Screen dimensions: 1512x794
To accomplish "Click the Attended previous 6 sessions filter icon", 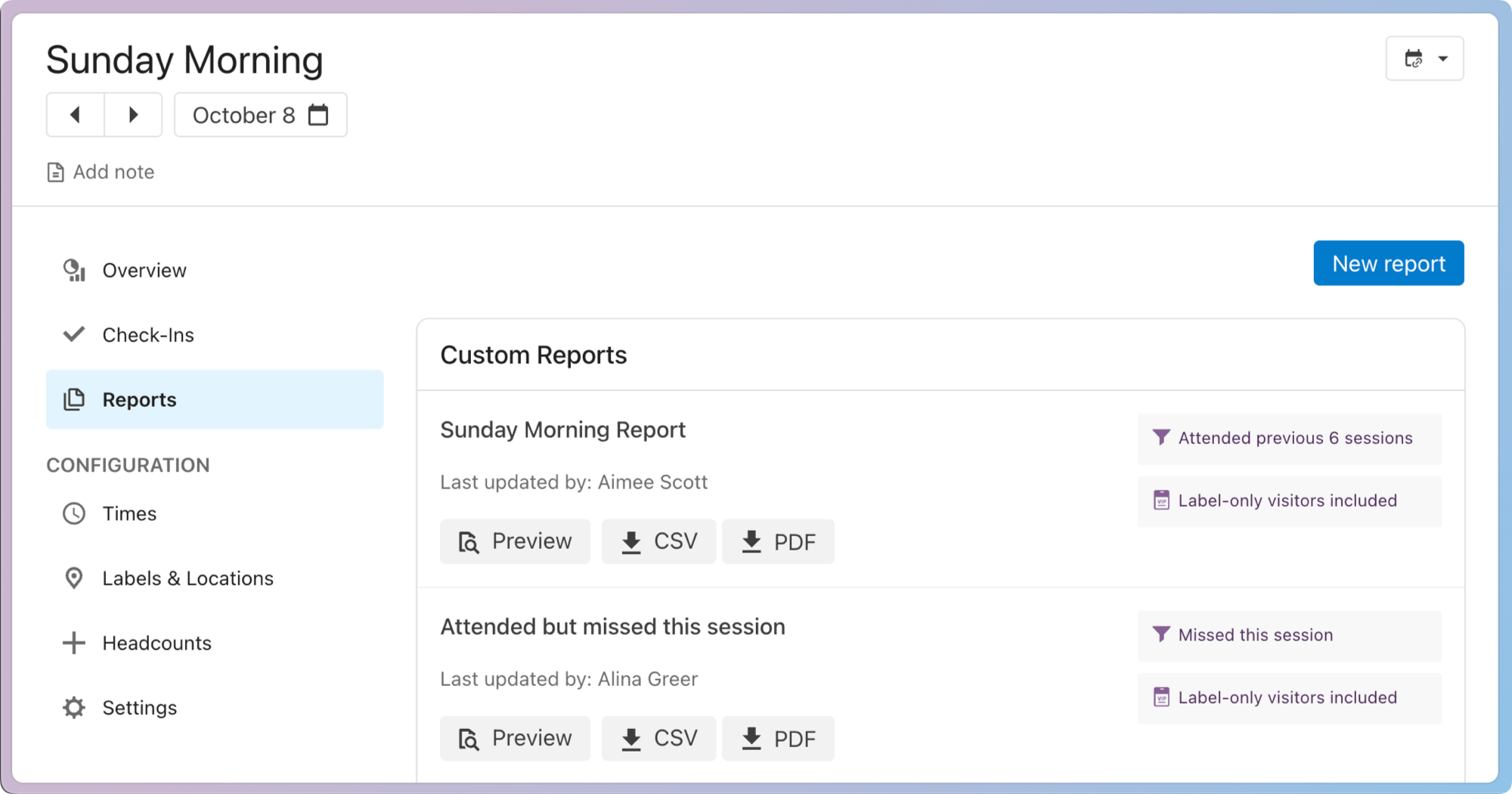I will pos(1161,438).
